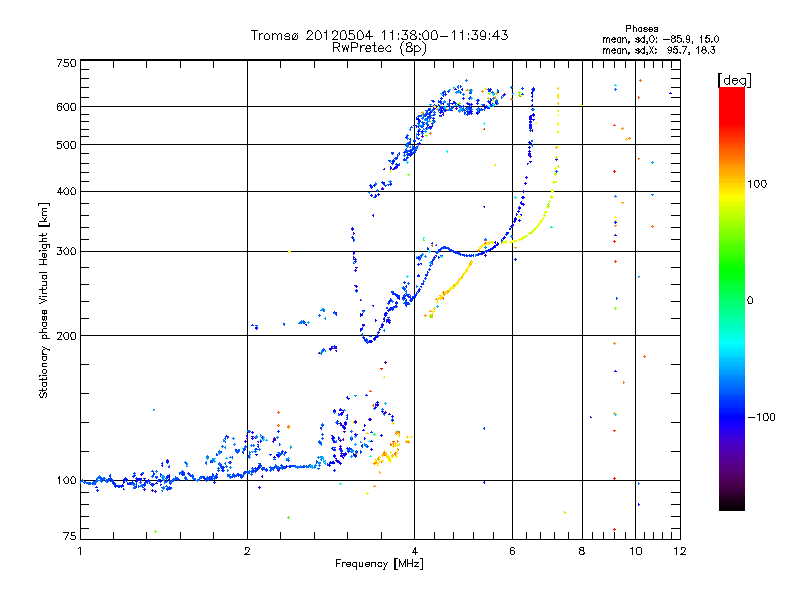Viewport: 800px width, 600px height.
Task: Click the y-axis label '75'
Action: point(70,536)
